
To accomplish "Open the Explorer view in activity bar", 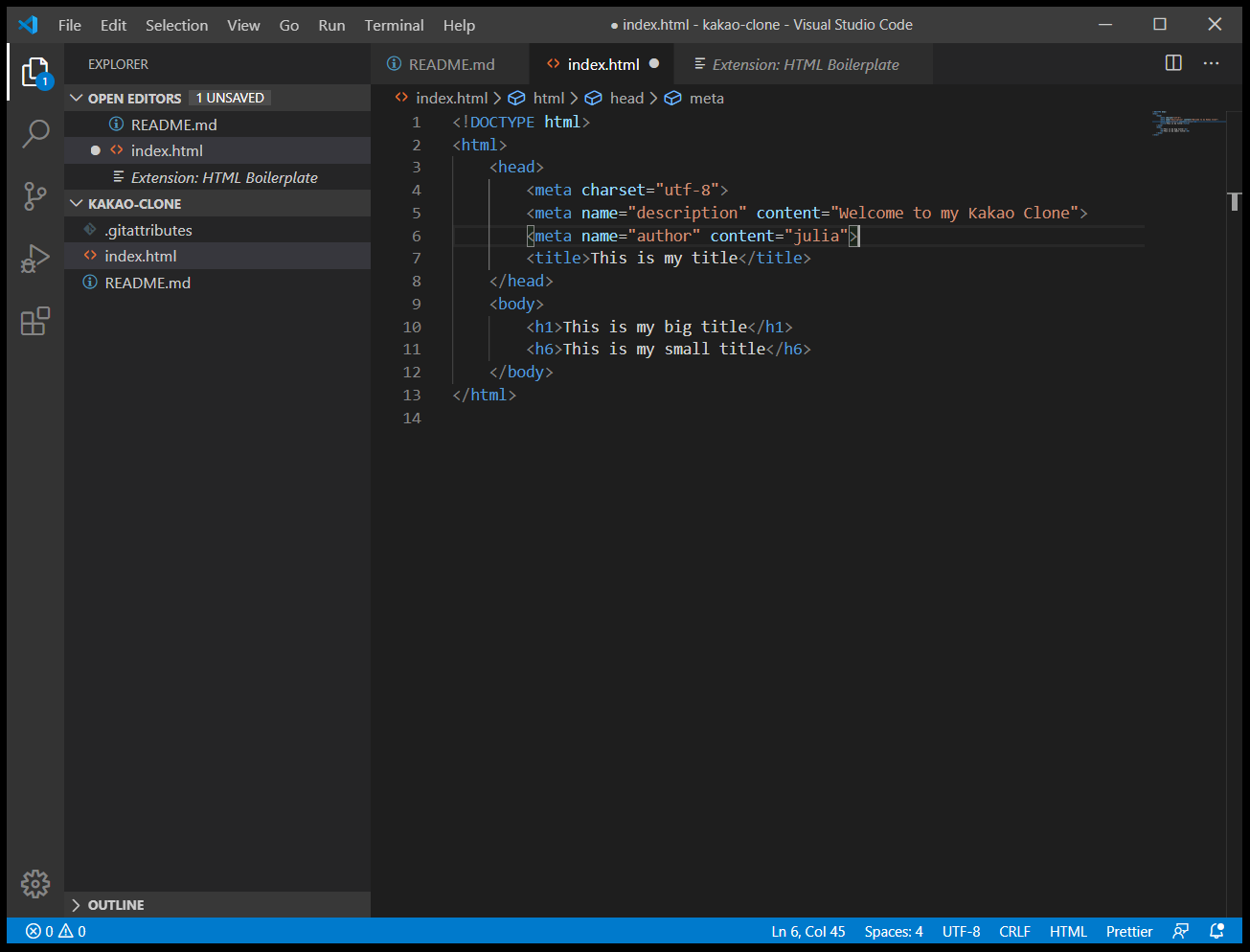I will pos(35,72).
